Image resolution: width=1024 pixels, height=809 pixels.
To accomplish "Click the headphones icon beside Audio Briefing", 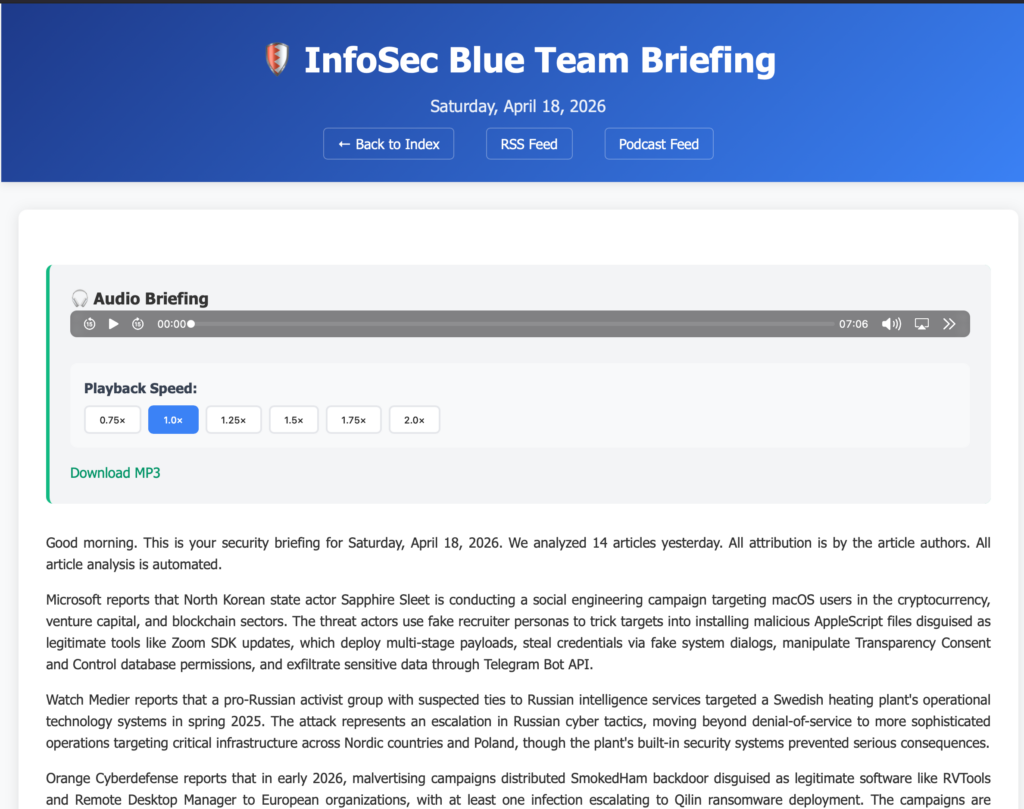I will (80, 298).
